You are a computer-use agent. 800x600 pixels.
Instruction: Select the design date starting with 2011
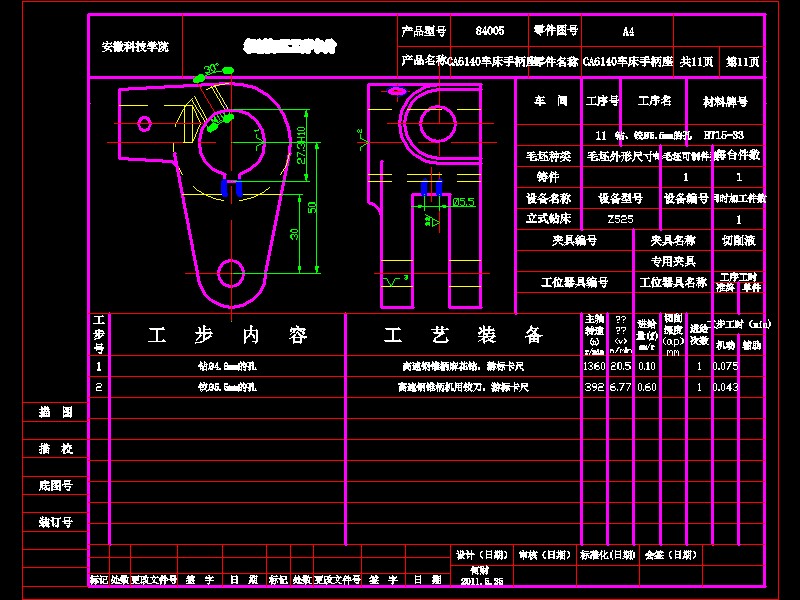(482, 581)
